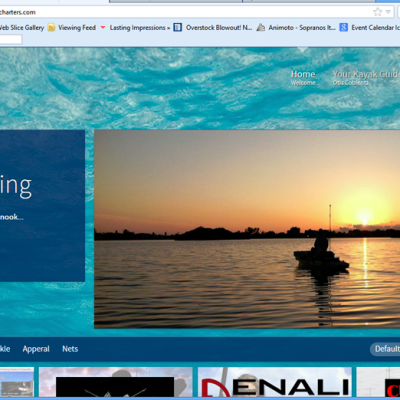
Task: Select the Apperal category tab
Action: click(x=36, y=349)
